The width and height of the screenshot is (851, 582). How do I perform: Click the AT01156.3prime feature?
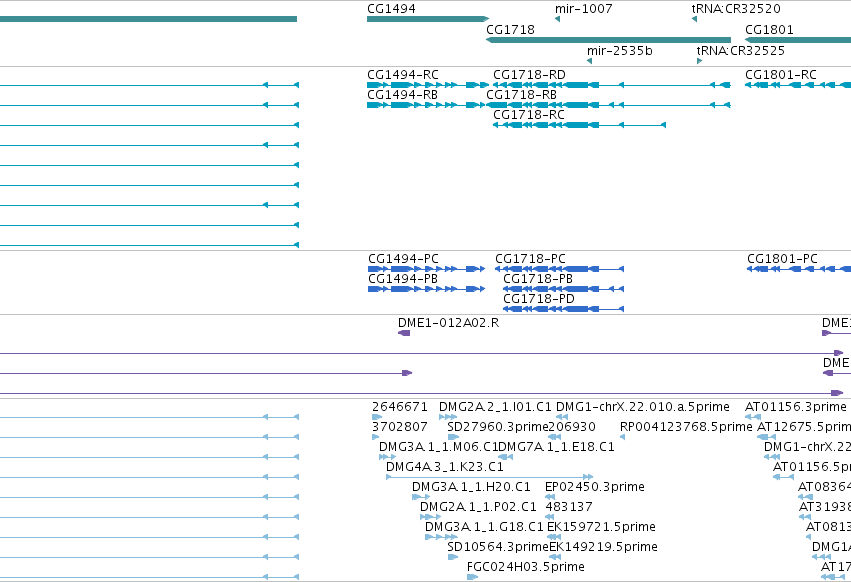[752, 417]
